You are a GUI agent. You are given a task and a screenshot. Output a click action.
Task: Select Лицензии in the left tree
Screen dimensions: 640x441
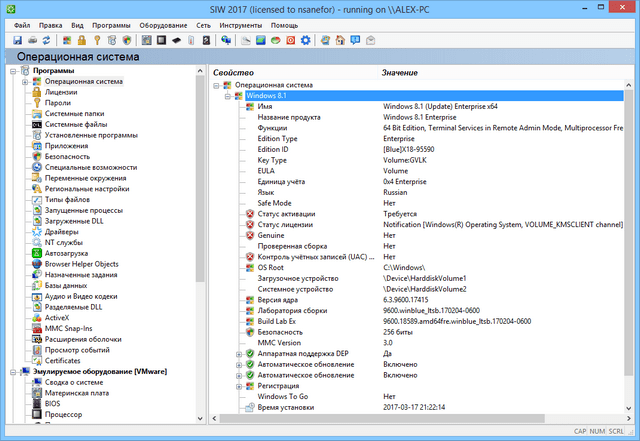pyautogui.click(x=60, y=92)
